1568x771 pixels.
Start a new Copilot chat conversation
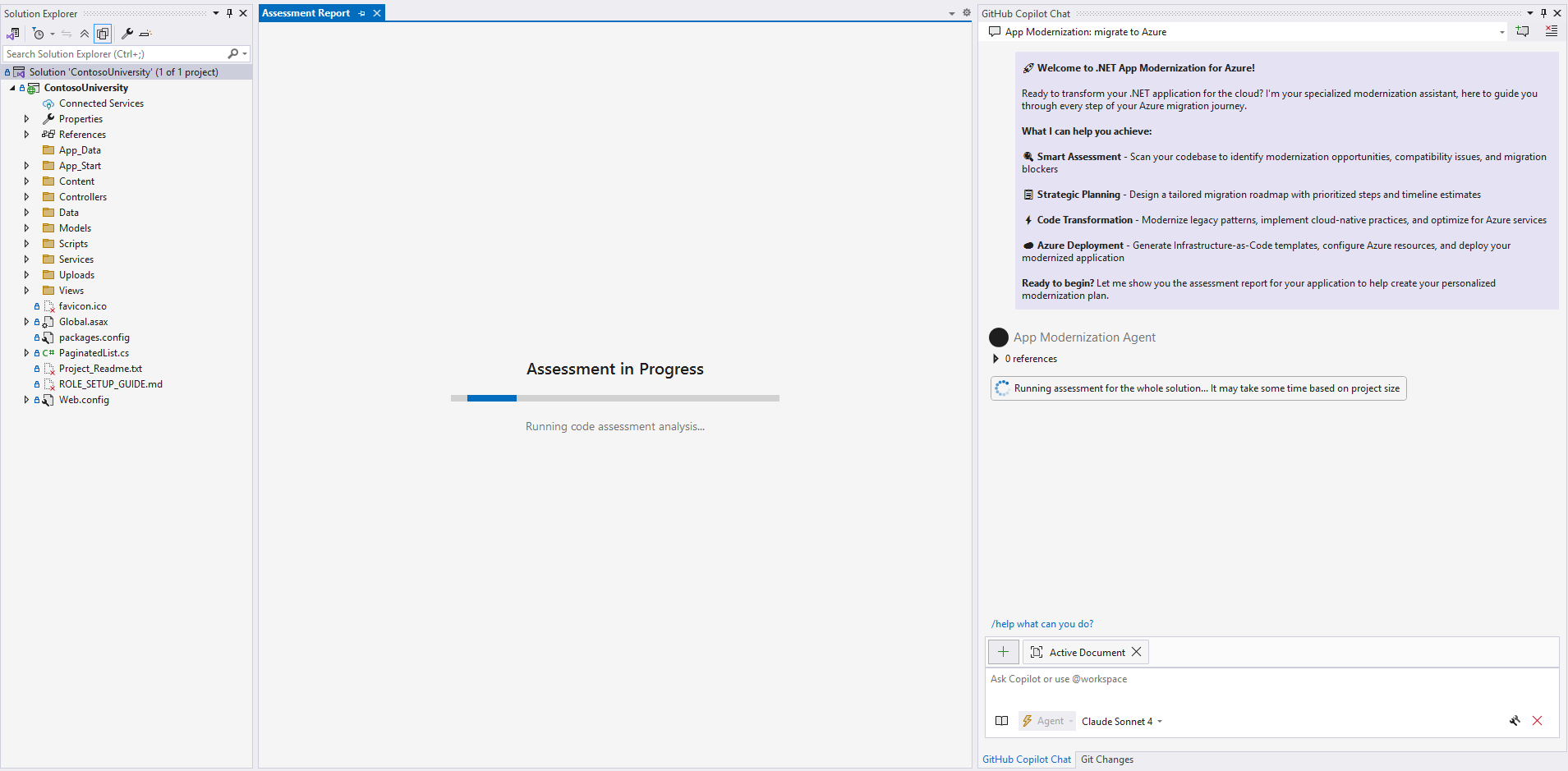[x=1524, y=31]
